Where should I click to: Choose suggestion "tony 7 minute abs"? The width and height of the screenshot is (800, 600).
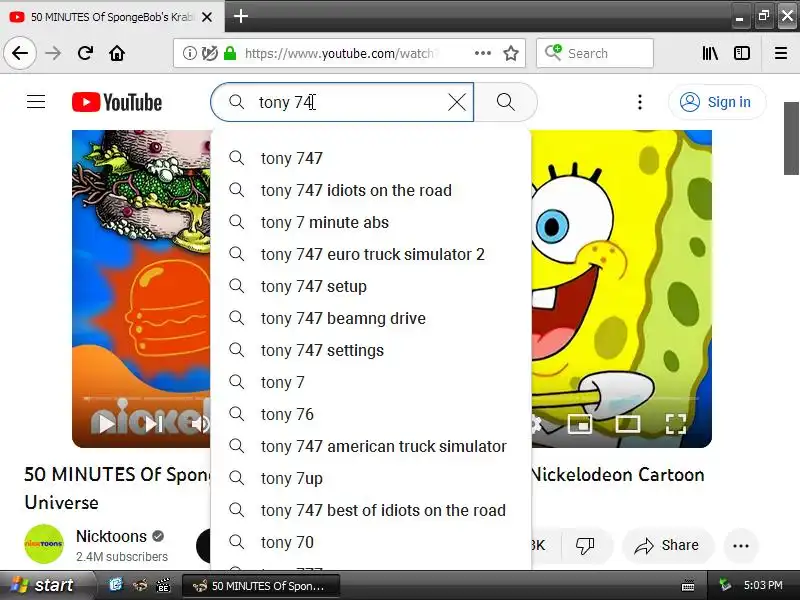(x=371, y=222)
